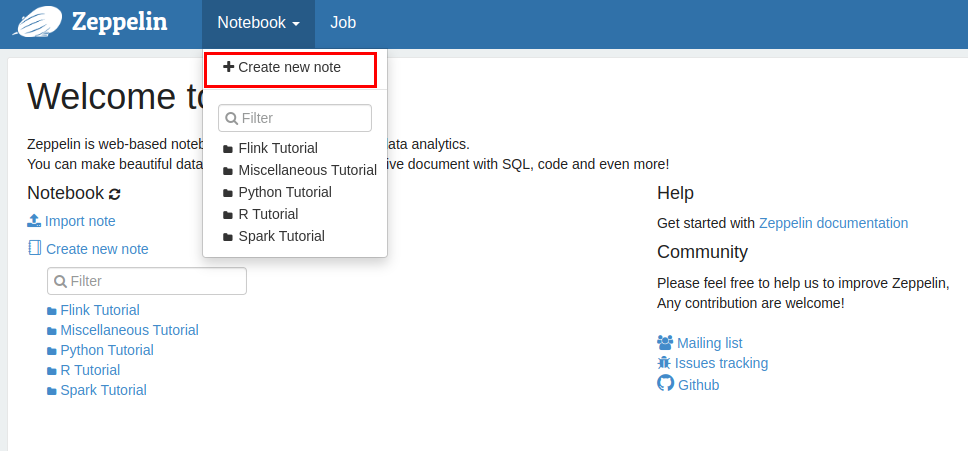Viewport: 968px width, 451px height.
Task: Open Python Tutorial folder in dropdown
Action: click(285, 192)
